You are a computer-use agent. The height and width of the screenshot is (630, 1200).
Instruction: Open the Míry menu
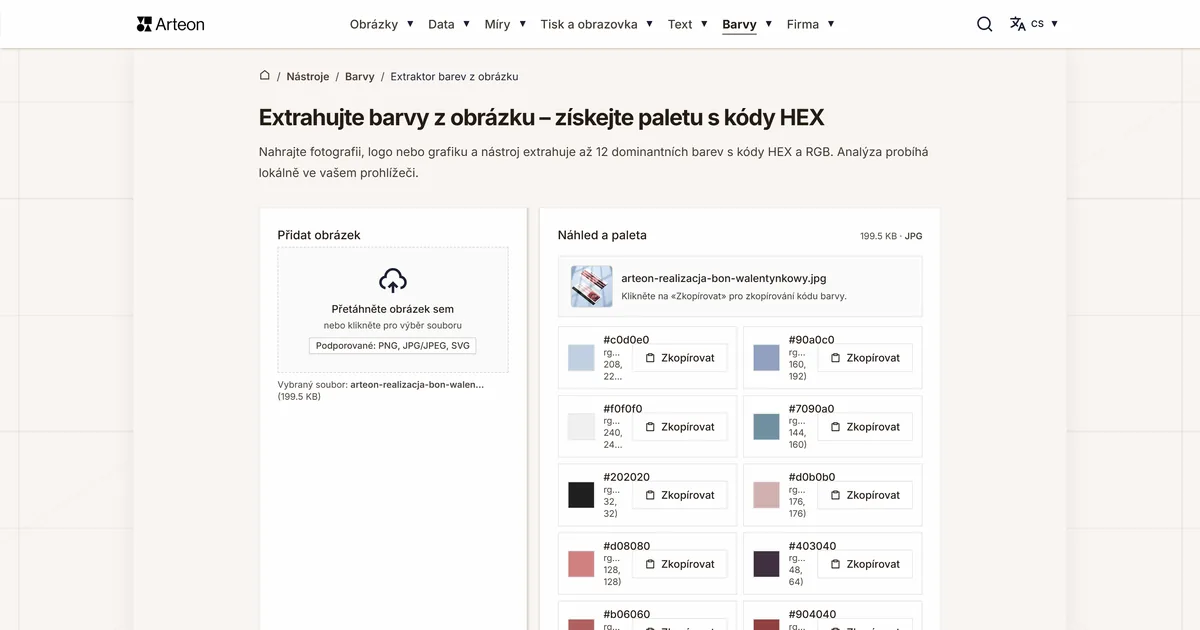coord(497,24)
